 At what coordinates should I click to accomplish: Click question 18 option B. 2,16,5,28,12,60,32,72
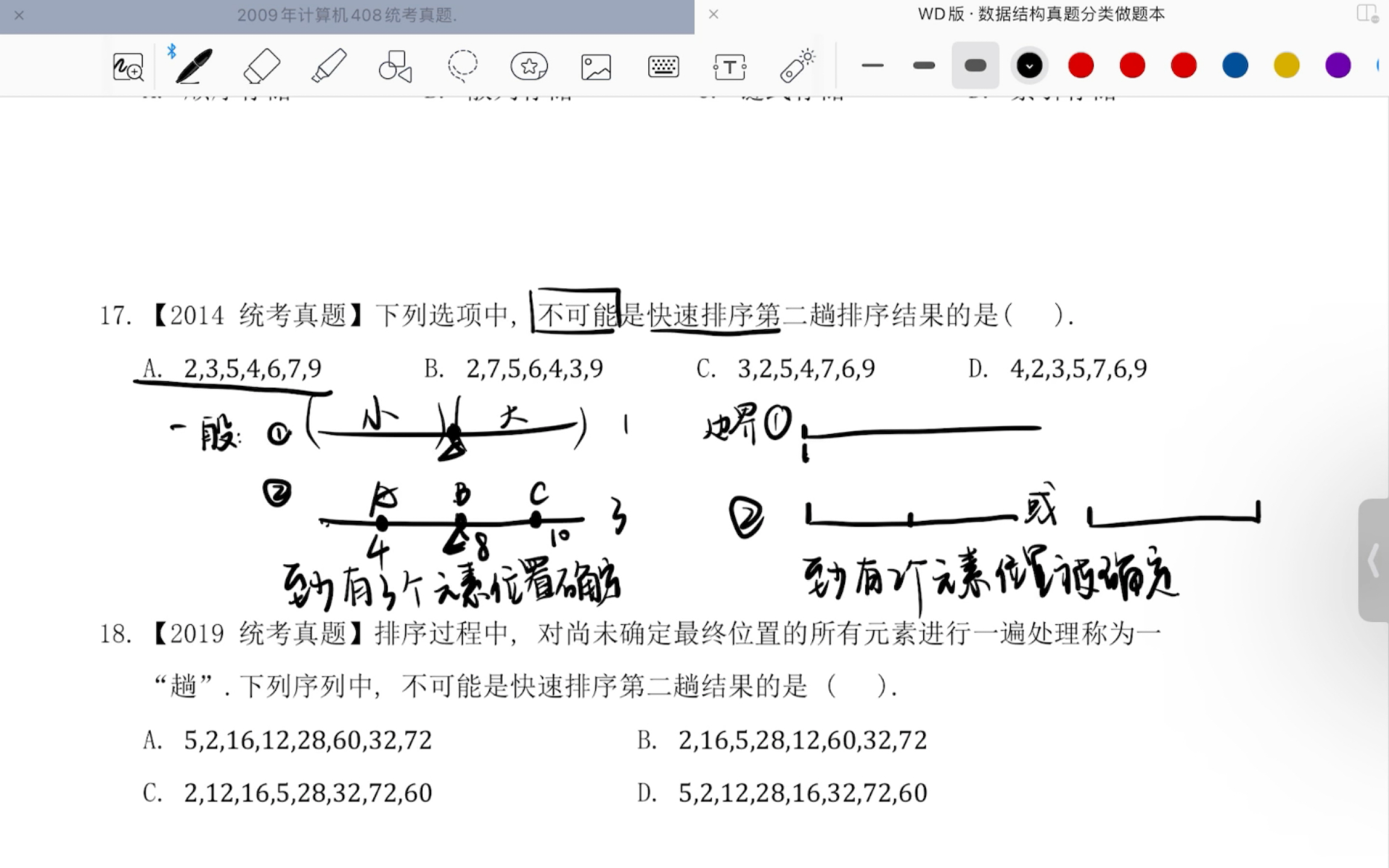782,740
